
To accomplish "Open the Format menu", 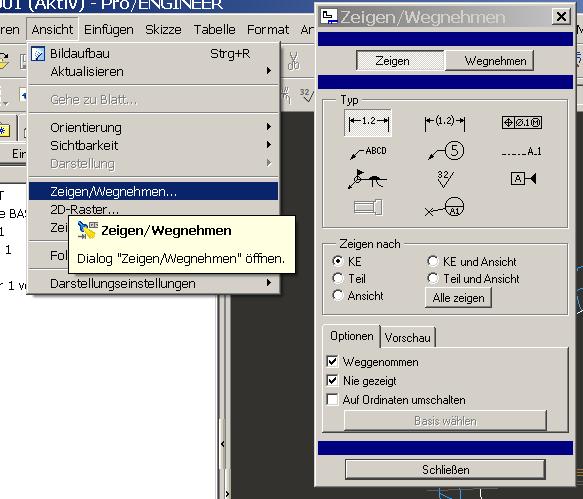I will point(268,29).
